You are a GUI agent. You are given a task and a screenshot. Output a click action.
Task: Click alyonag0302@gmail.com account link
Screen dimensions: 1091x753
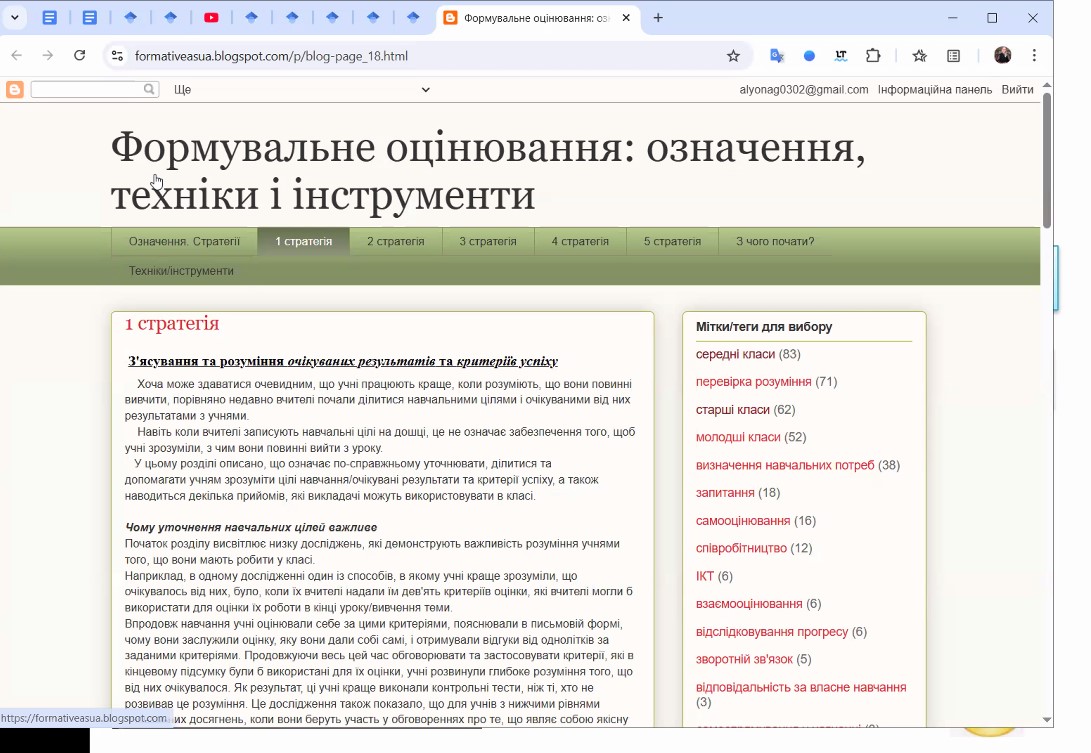(x=804, y=90)
